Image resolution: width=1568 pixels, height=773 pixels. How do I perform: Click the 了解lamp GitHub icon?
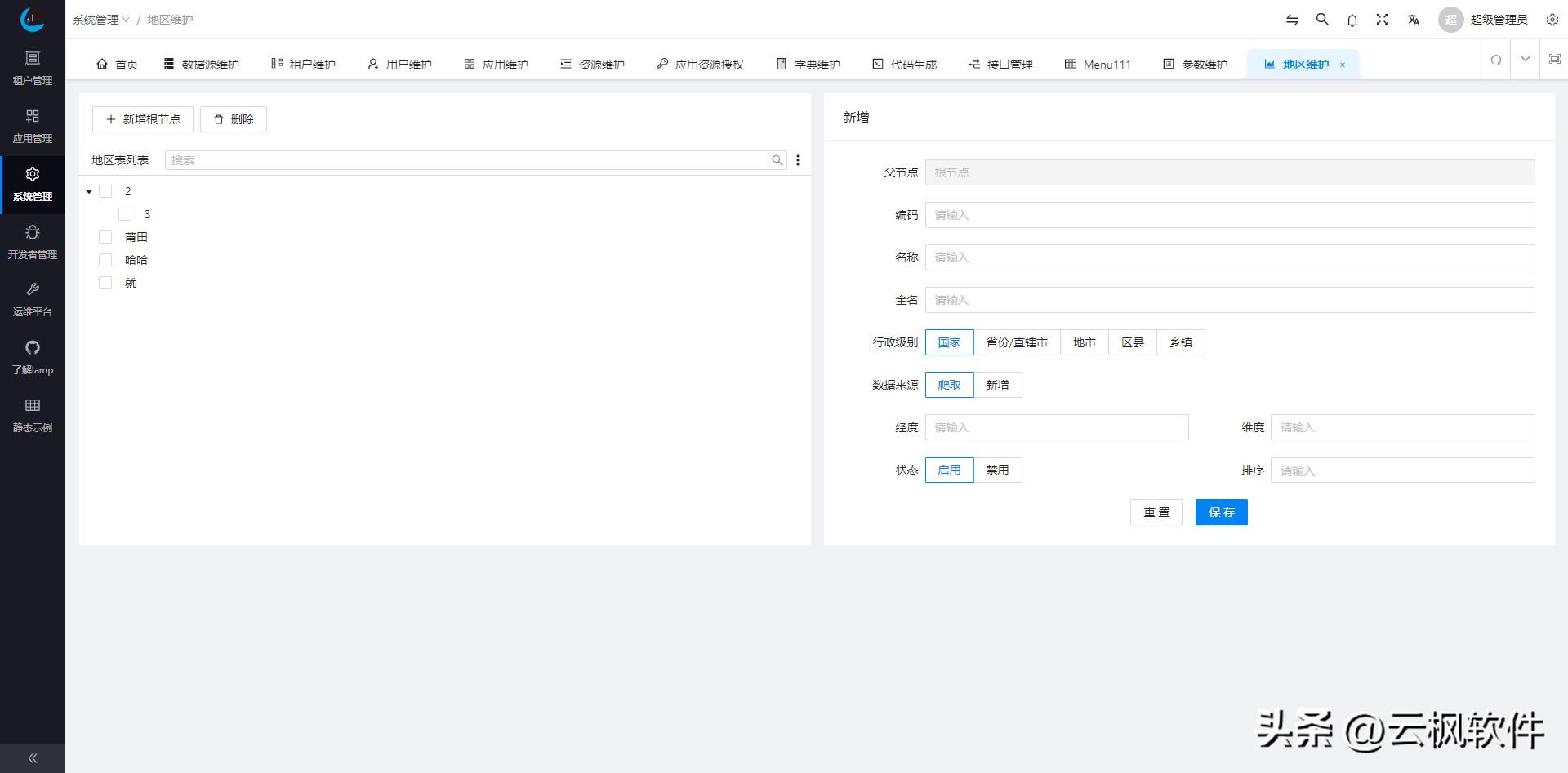[x=33, y=347]
